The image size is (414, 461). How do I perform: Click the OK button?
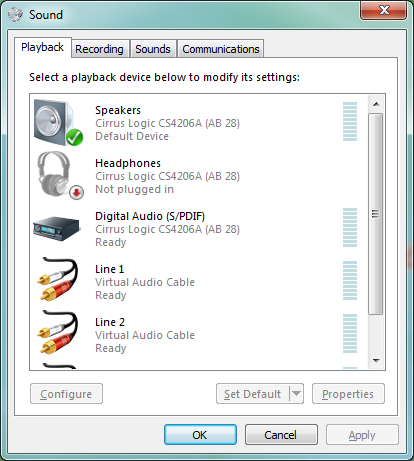point(200,435)
